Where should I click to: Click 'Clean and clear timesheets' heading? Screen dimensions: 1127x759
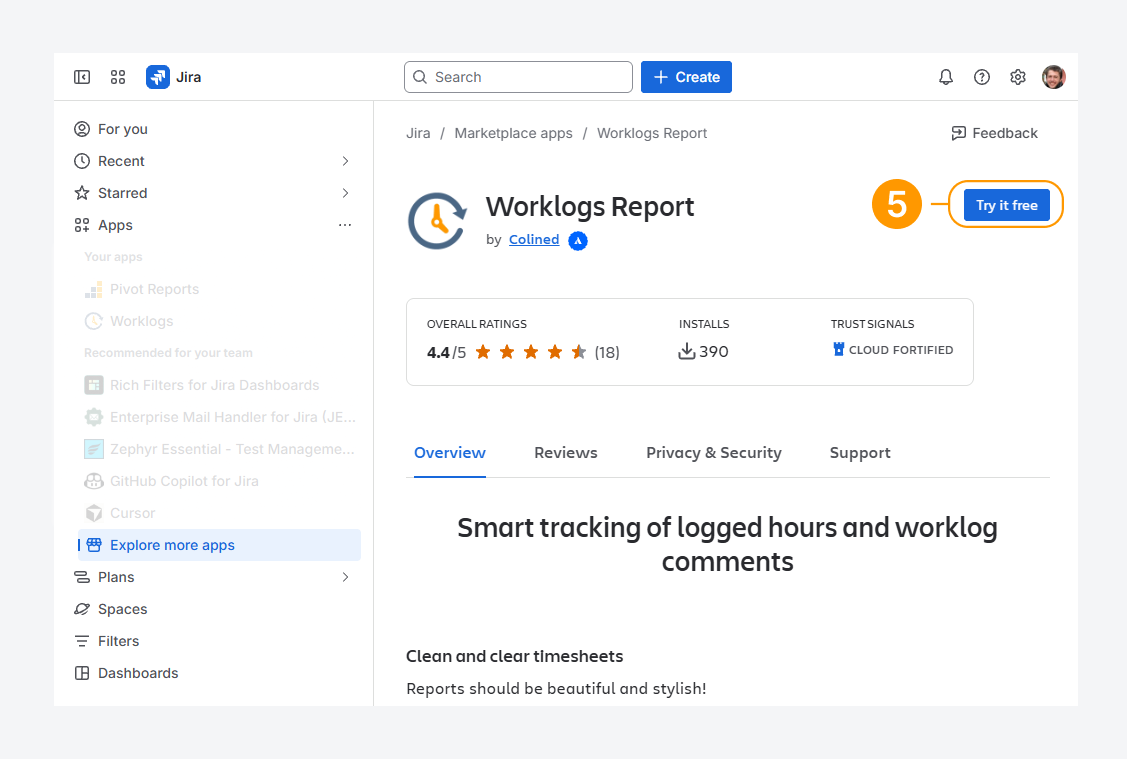(x=515, y=656)
